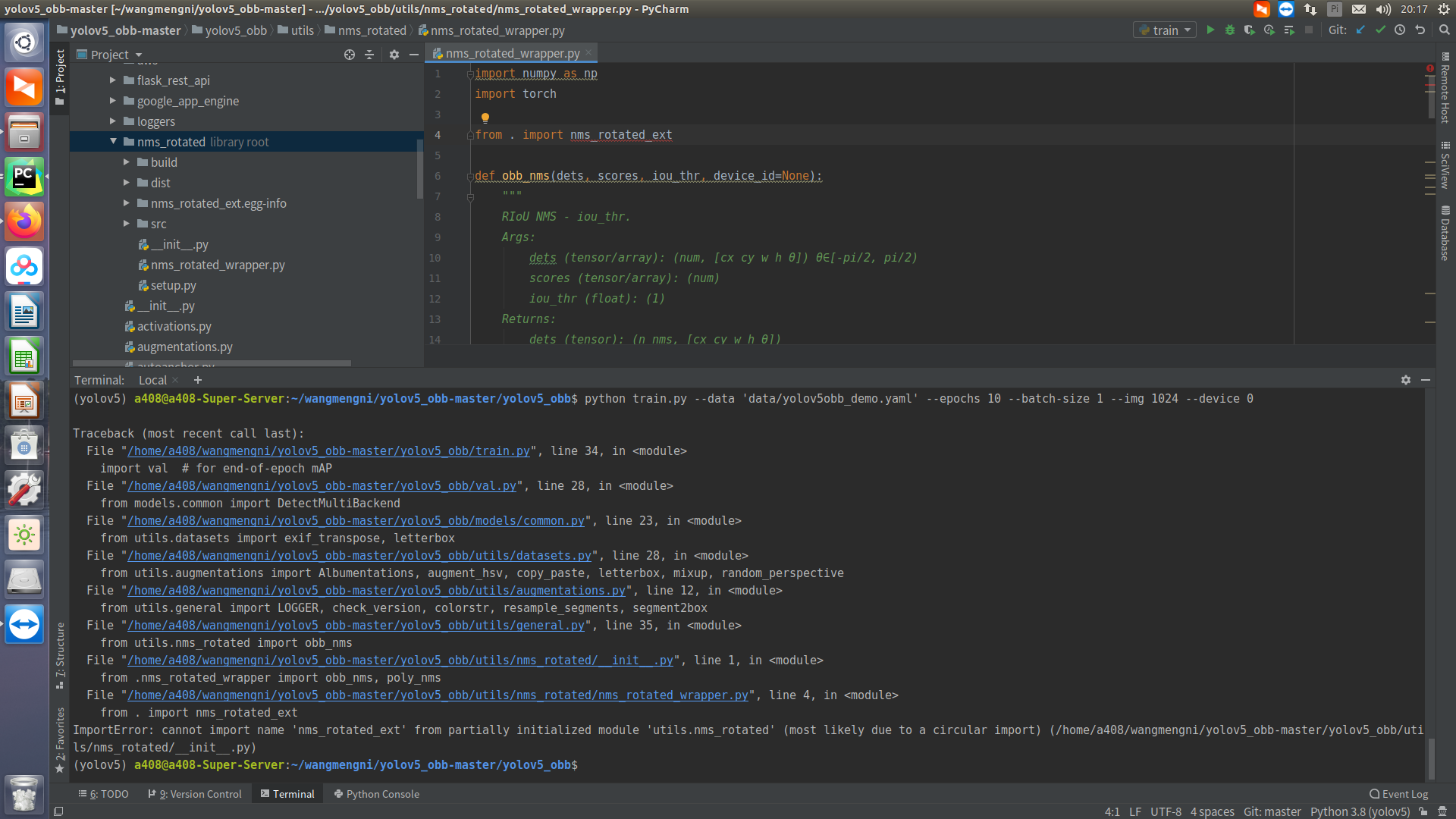Select the Local terminal session tab
The height and width of the screenshot is (819, 1456).
(152, 380)
